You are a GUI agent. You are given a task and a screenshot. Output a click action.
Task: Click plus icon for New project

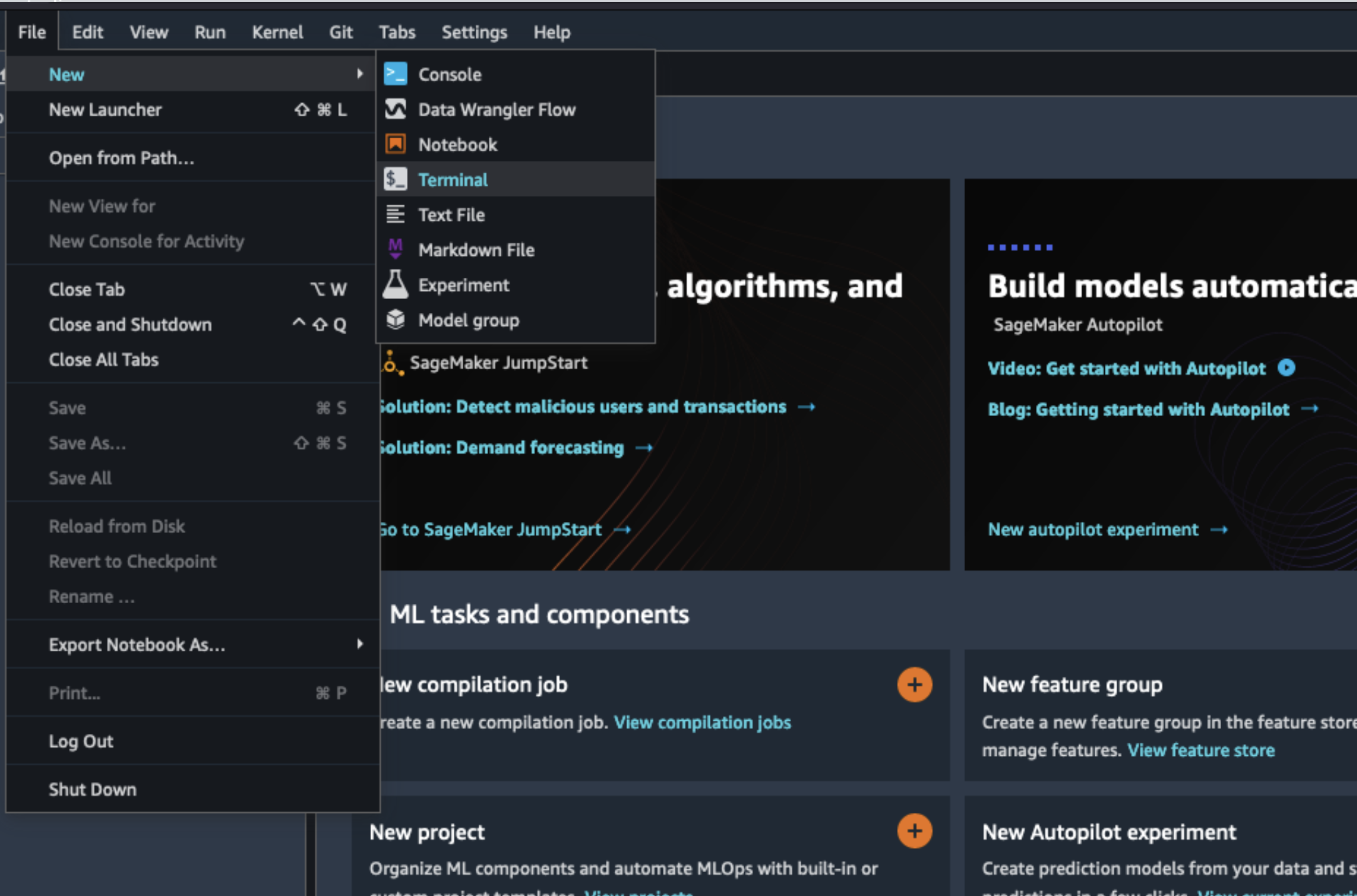pyautogui.click(x=914, y=831)
